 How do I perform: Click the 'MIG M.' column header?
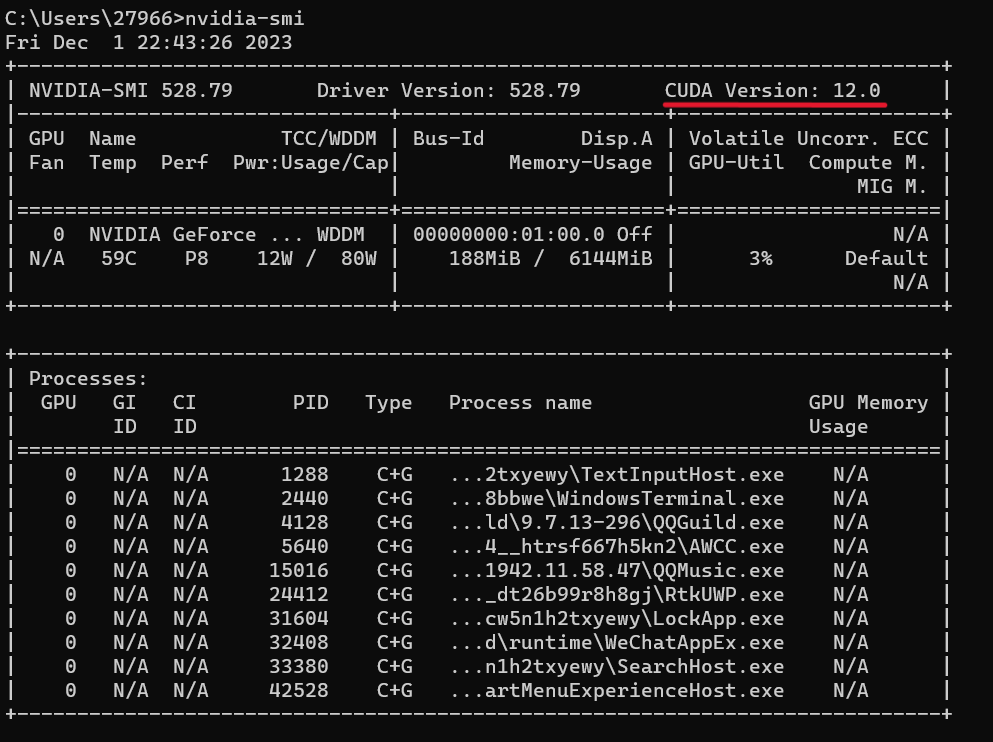click(x=892, y=187)
